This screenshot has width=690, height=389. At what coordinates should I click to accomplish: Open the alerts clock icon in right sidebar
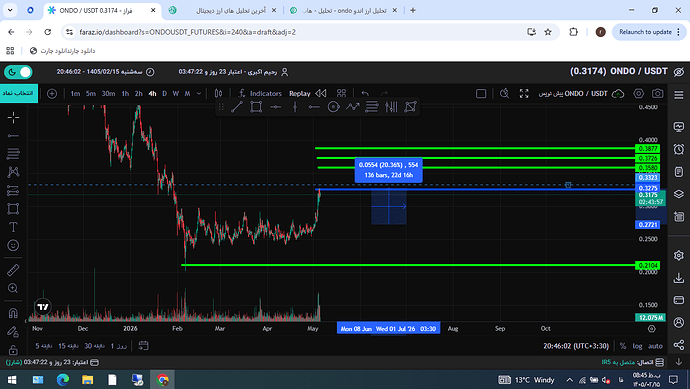coord(679,149)
